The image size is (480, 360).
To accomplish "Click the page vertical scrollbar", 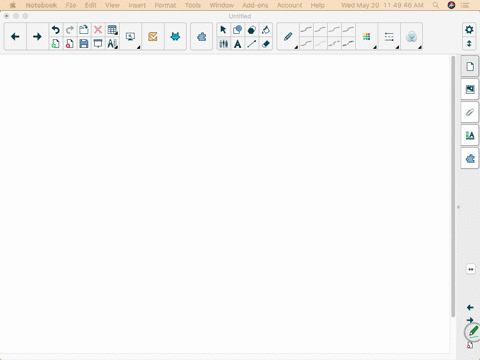I will pos(453,187).
